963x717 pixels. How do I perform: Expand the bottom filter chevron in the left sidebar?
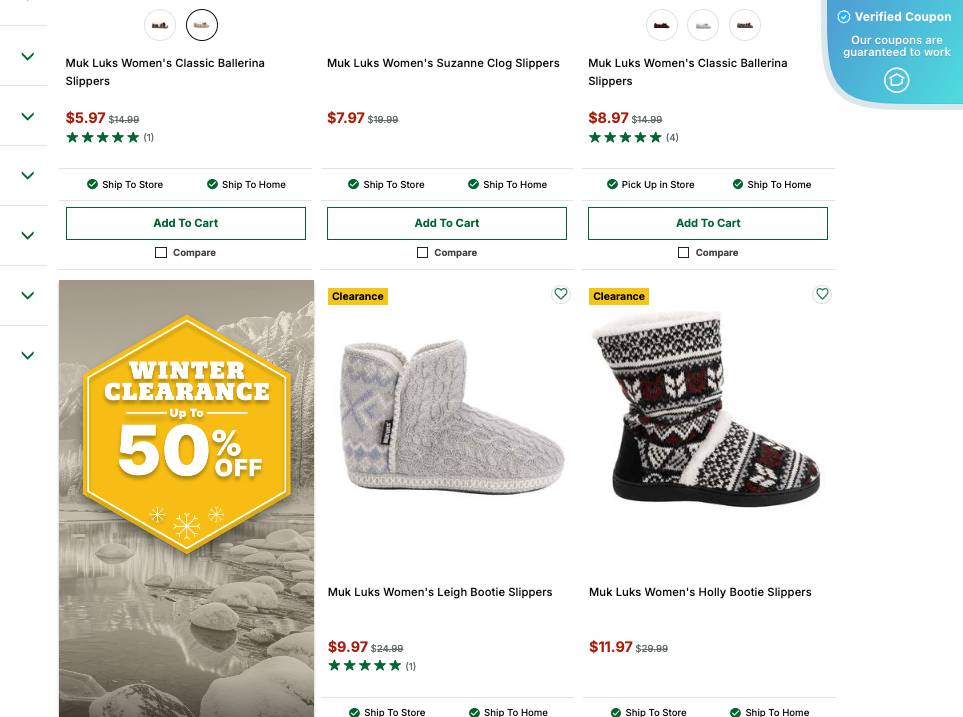[27, 355]
